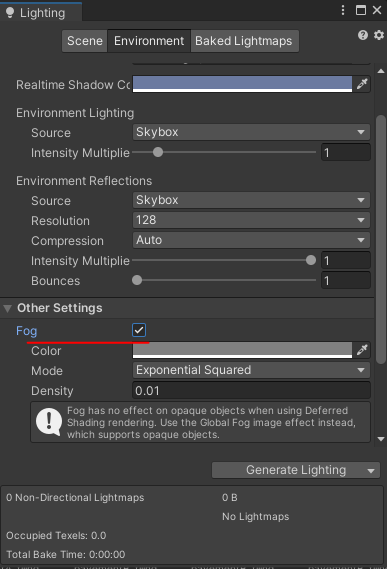This screenshot has width=387, height=569.
Task: Click Environment Lighting Intensity Multiplier slider handle
Action: point(158,152)
